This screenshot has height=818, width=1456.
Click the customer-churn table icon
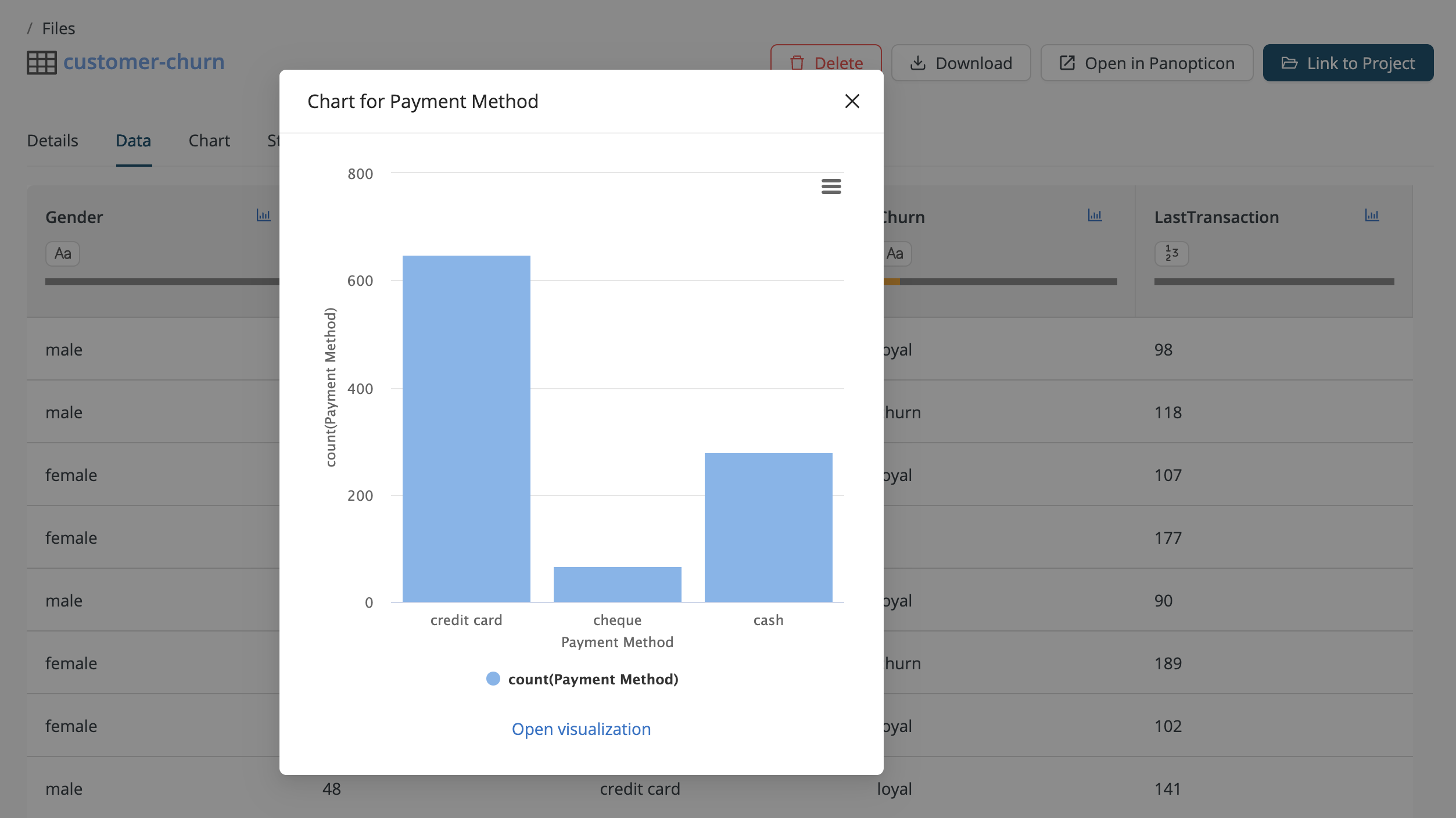tap(41, 63)
